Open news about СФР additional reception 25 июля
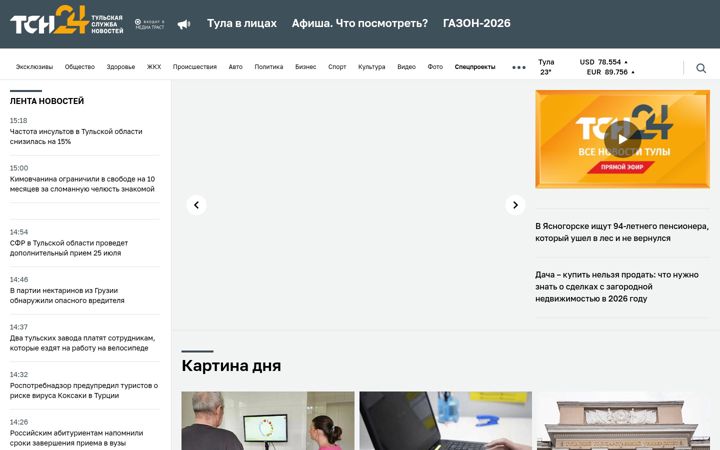 pos(69,248)
